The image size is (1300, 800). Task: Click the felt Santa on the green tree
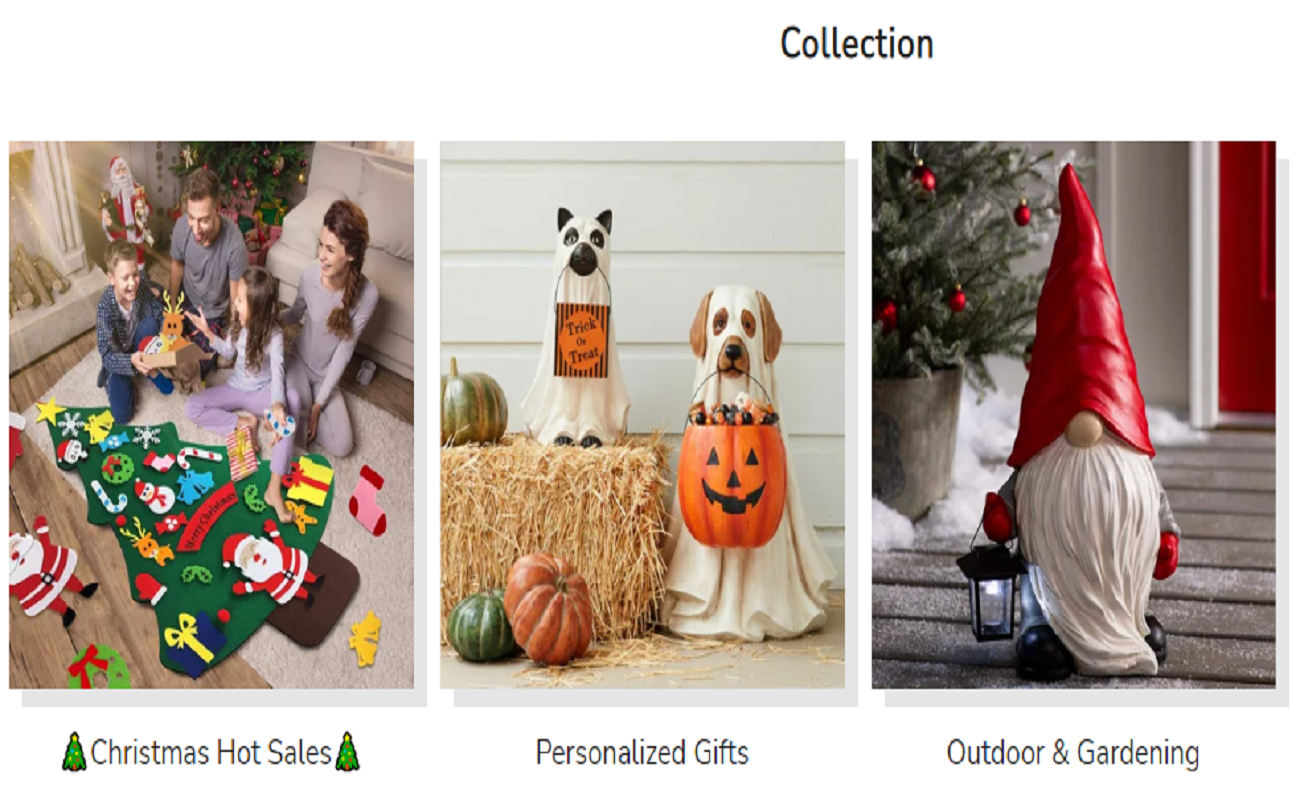270,565
